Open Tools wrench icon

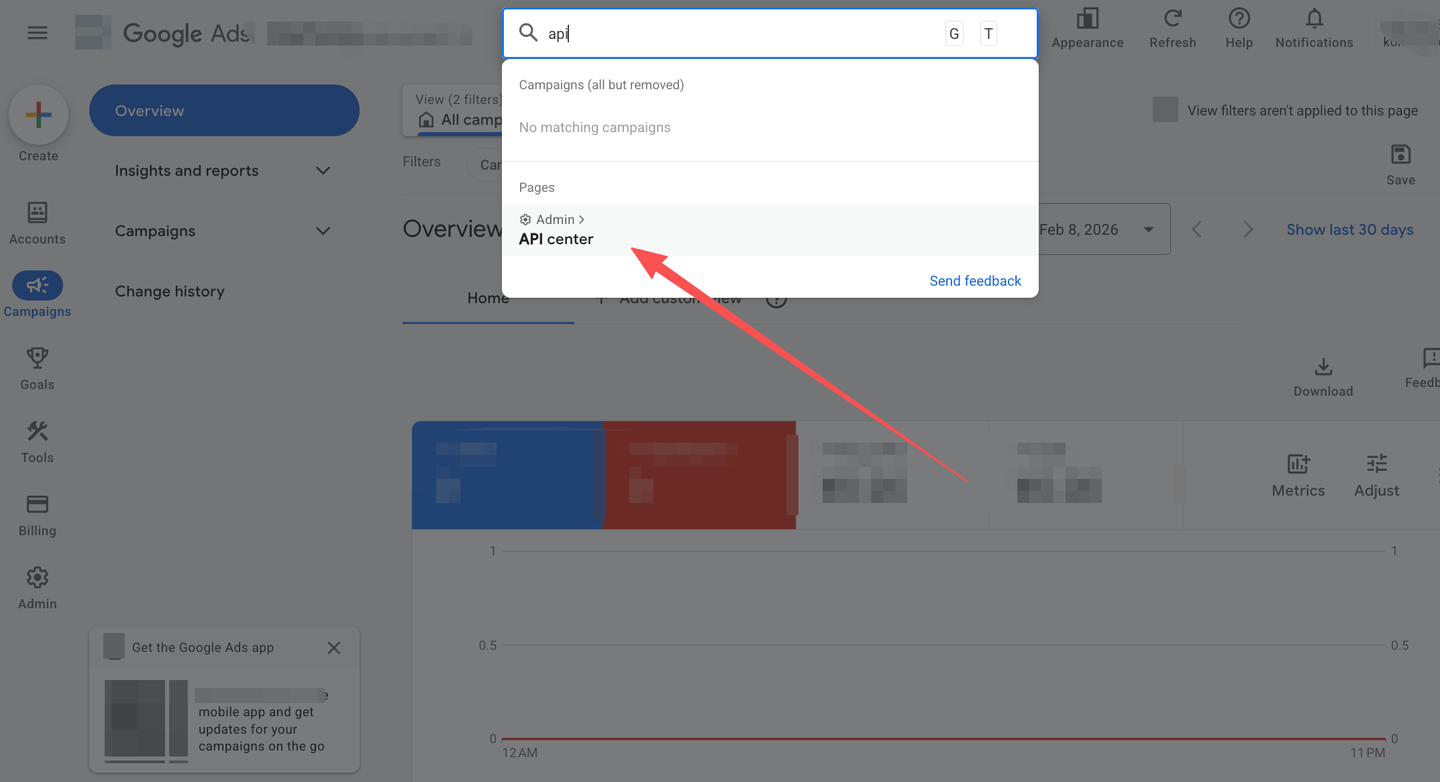(x=37, y=440)
